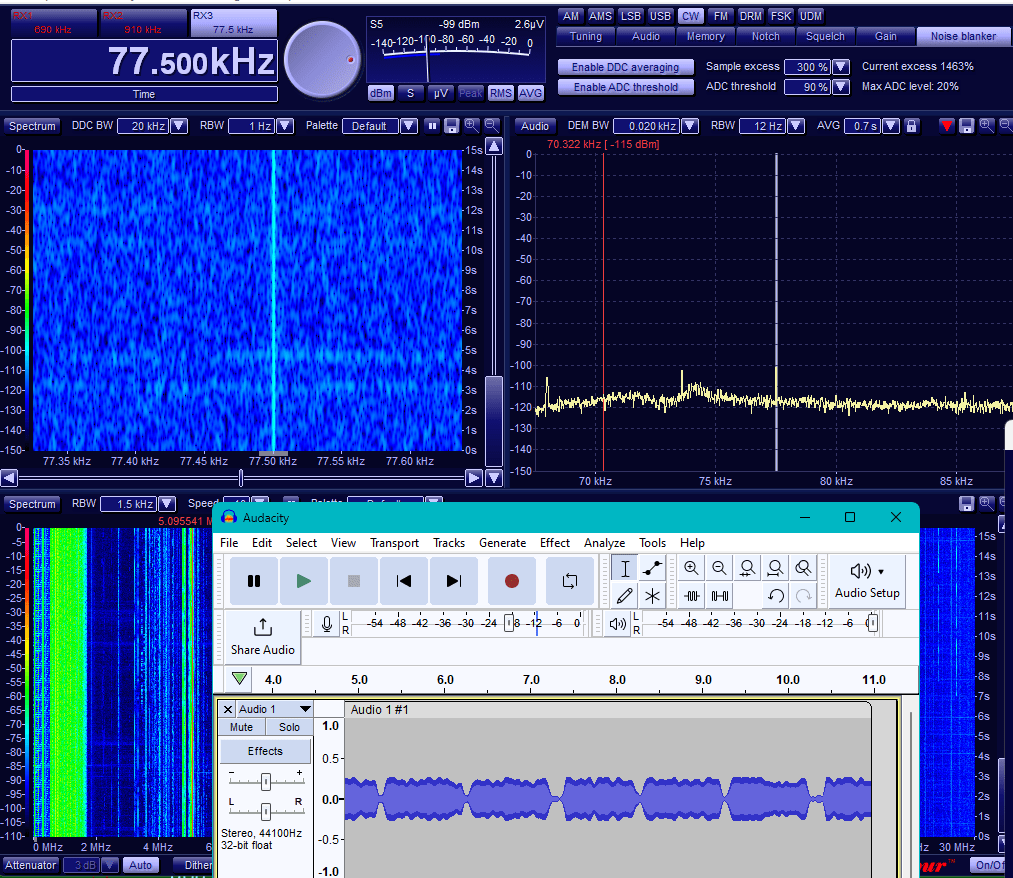The height and width of the screenshot is (878, 1013).
Task: Trim audio outside selection
Action: click(691, 596)
